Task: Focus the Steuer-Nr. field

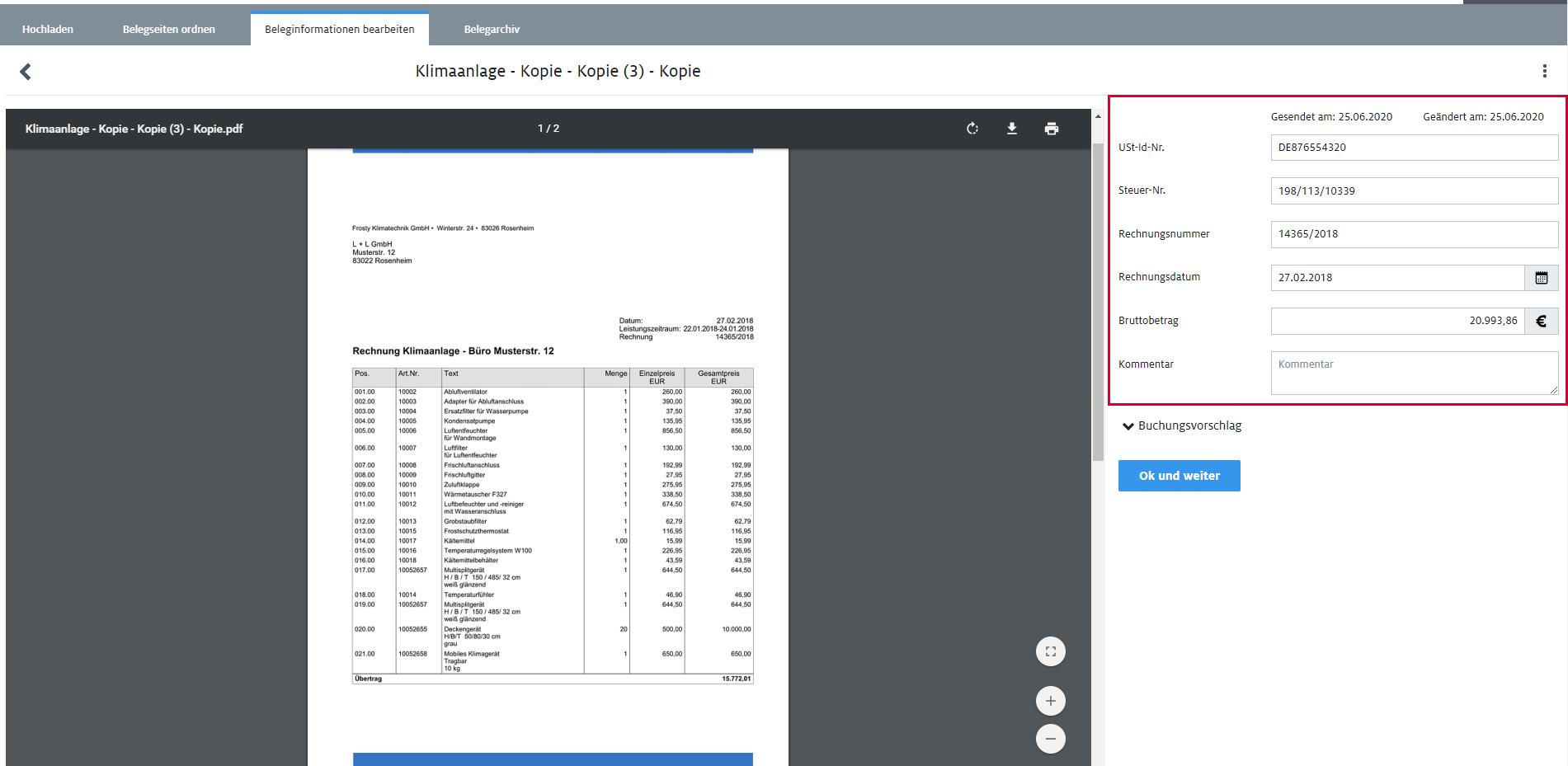Action: 1414,191
